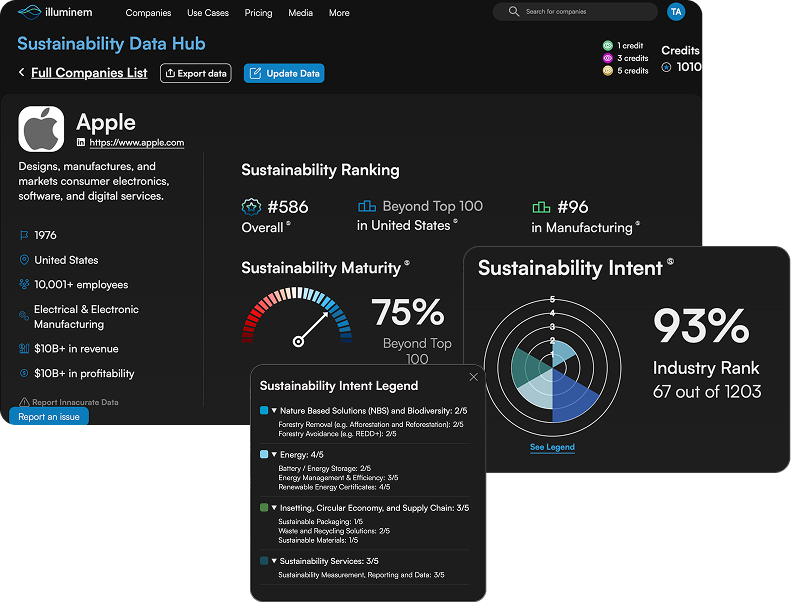Open the Media menu
This screenshot has width=791, height=602.
pos(301,13)
